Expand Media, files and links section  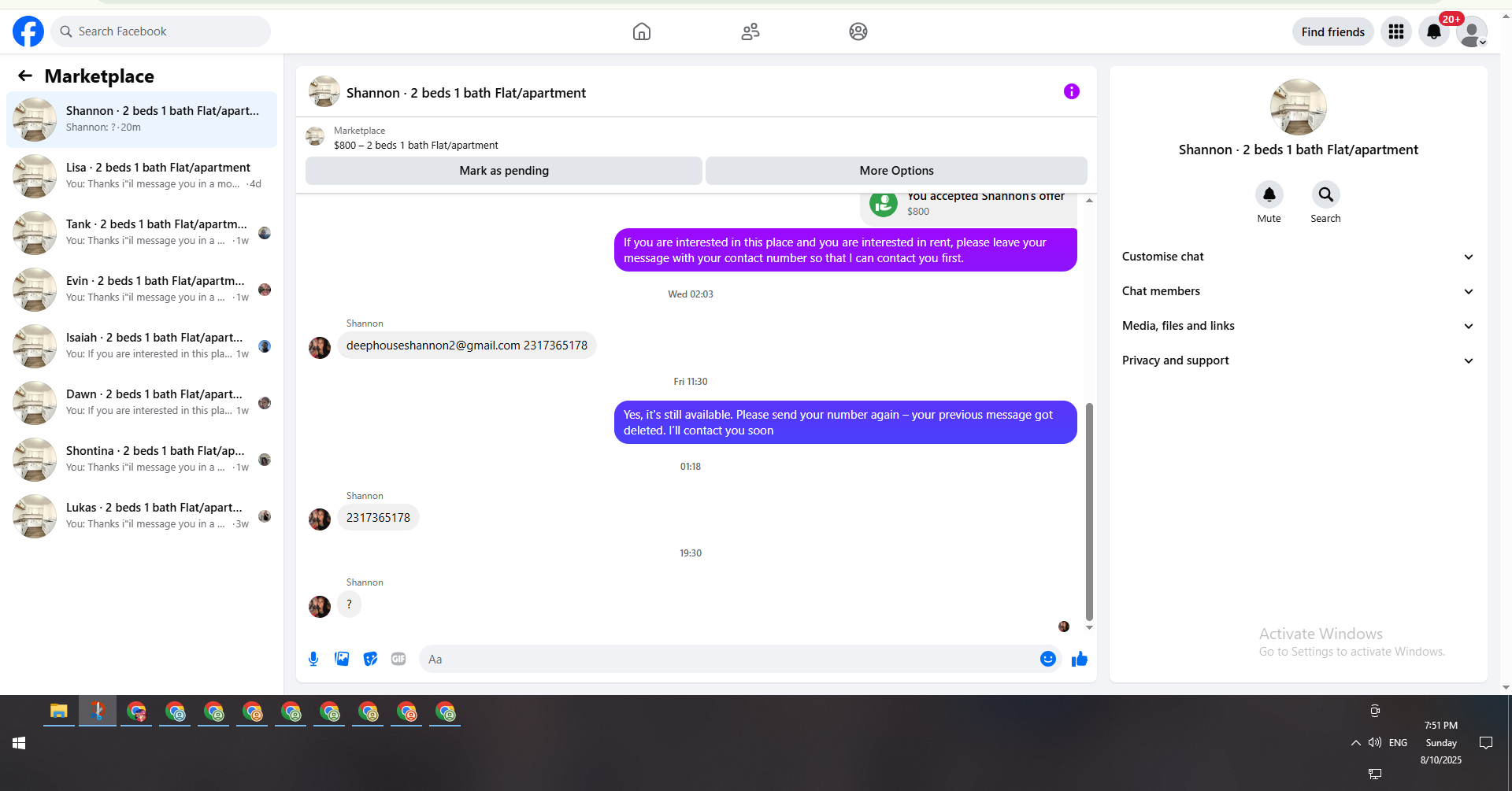click(x=1298, y=326)
